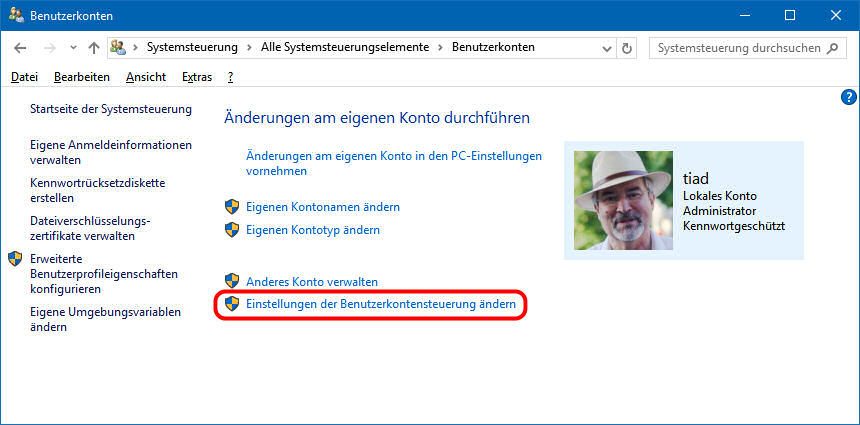Viewport: 860px width, 425px height.
Task: Expand the address bar history dropdown
Action: coord(606,48)
